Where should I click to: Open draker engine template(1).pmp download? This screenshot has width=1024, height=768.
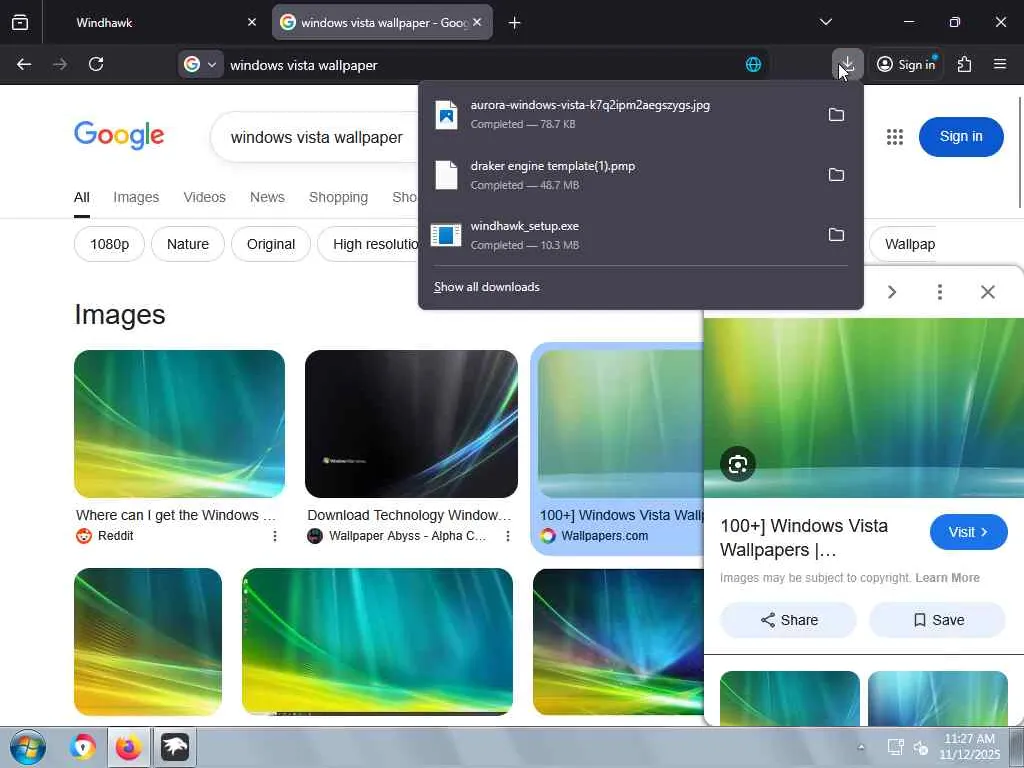pos(620,175)
